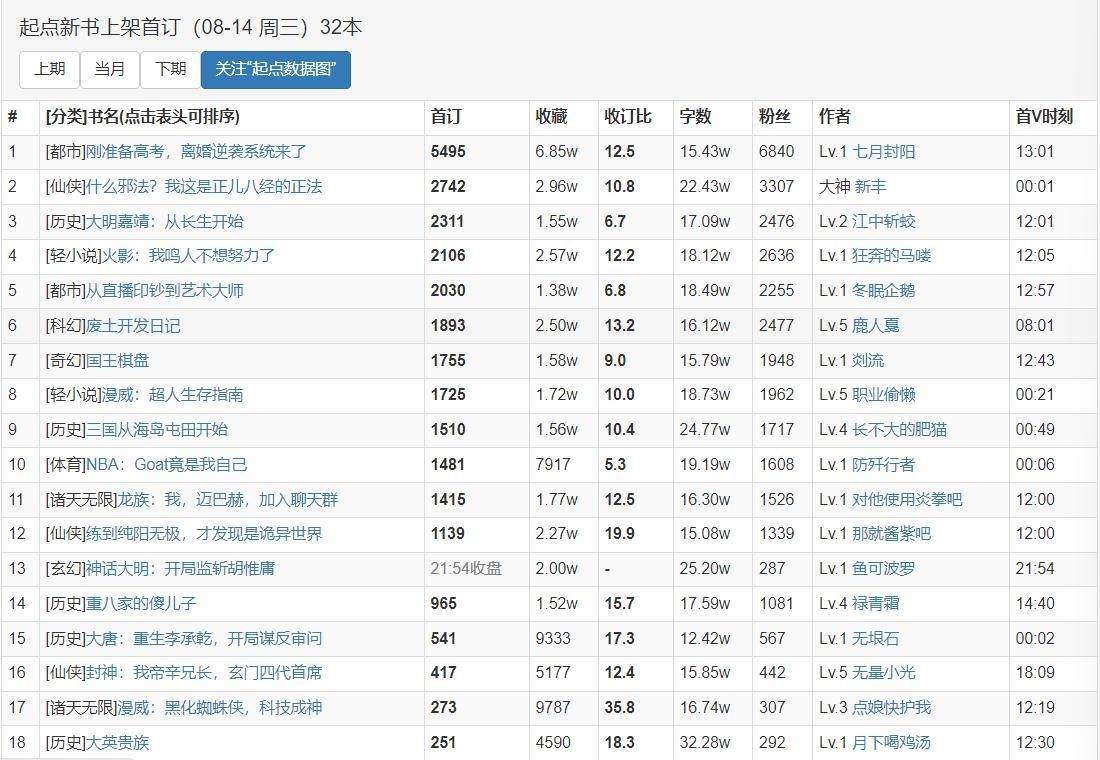Sort by 作者 column header
This screenshot has width=1100, height=760.
click(x=834, y=117)
